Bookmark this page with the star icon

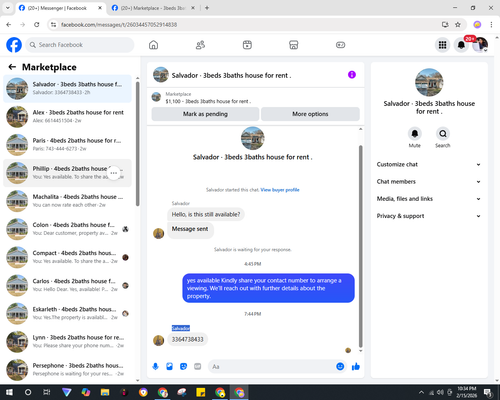(458, 25)
